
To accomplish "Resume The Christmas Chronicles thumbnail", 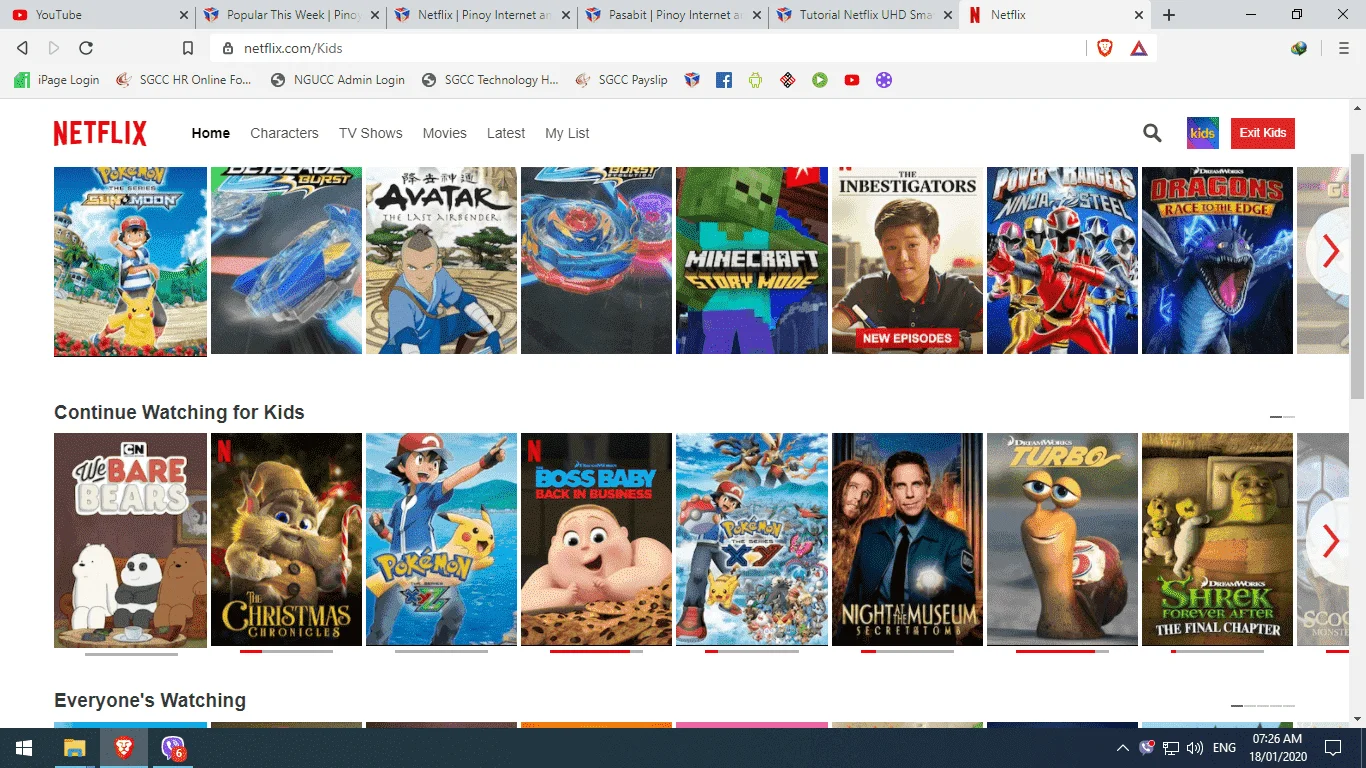I will click(286, 539).
